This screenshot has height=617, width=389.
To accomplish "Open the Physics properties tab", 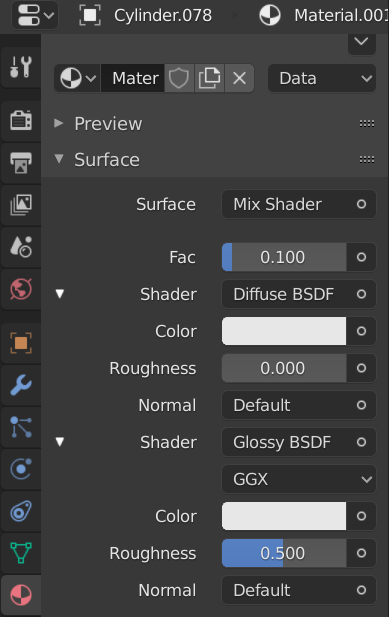I will 20,469.
